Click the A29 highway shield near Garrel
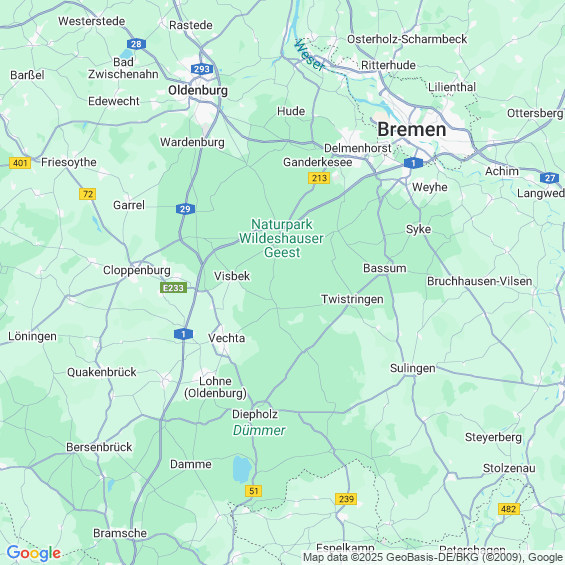 (x=185, y=209)
